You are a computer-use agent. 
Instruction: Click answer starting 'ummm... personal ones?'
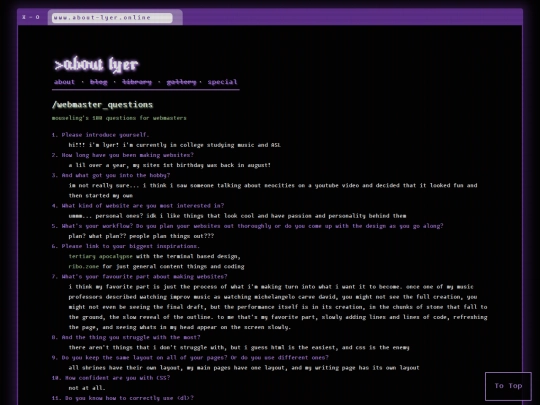[x=237, y=216]
